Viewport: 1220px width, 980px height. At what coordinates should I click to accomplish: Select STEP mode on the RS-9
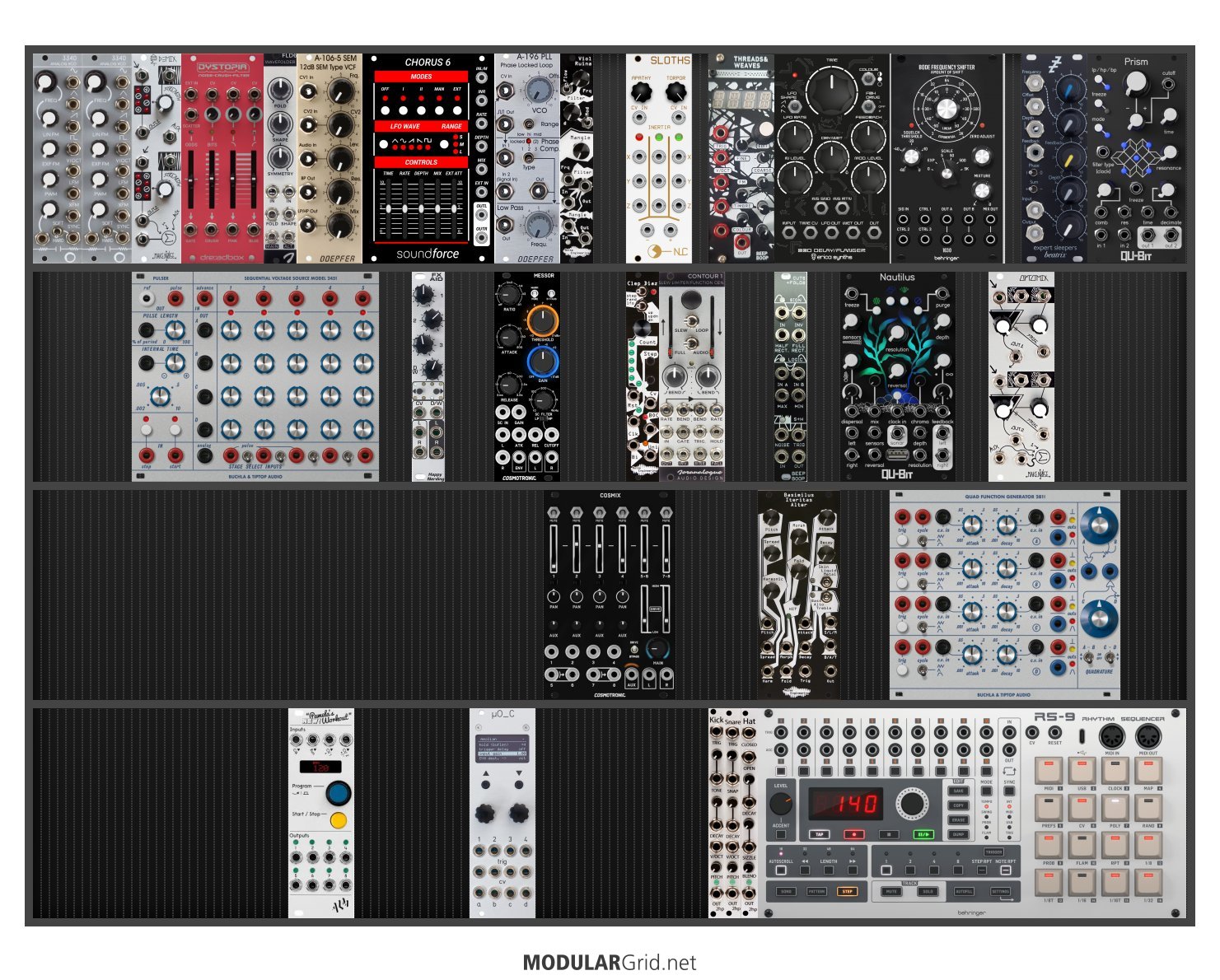coord(847,891)
